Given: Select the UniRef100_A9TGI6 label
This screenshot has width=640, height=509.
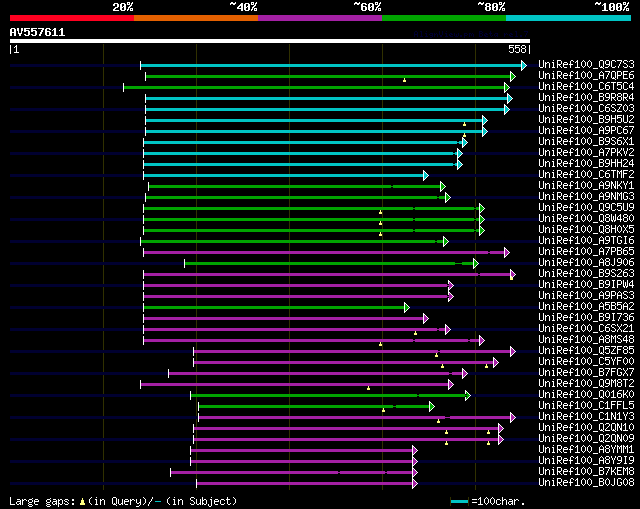Looking at the screenshot, I should pyautogui.click(x=586, y=241).
